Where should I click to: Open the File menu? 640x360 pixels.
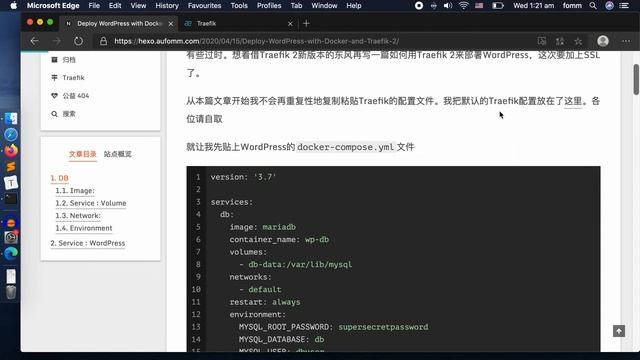click(94, 6)
